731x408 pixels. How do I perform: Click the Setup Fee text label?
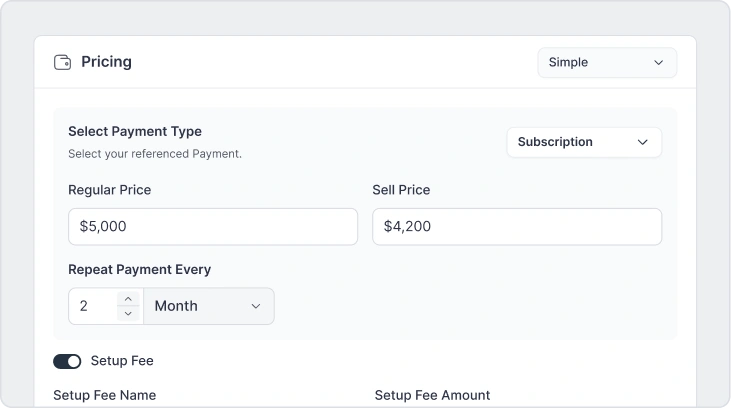pyautogui.click(x=122, y=361)
